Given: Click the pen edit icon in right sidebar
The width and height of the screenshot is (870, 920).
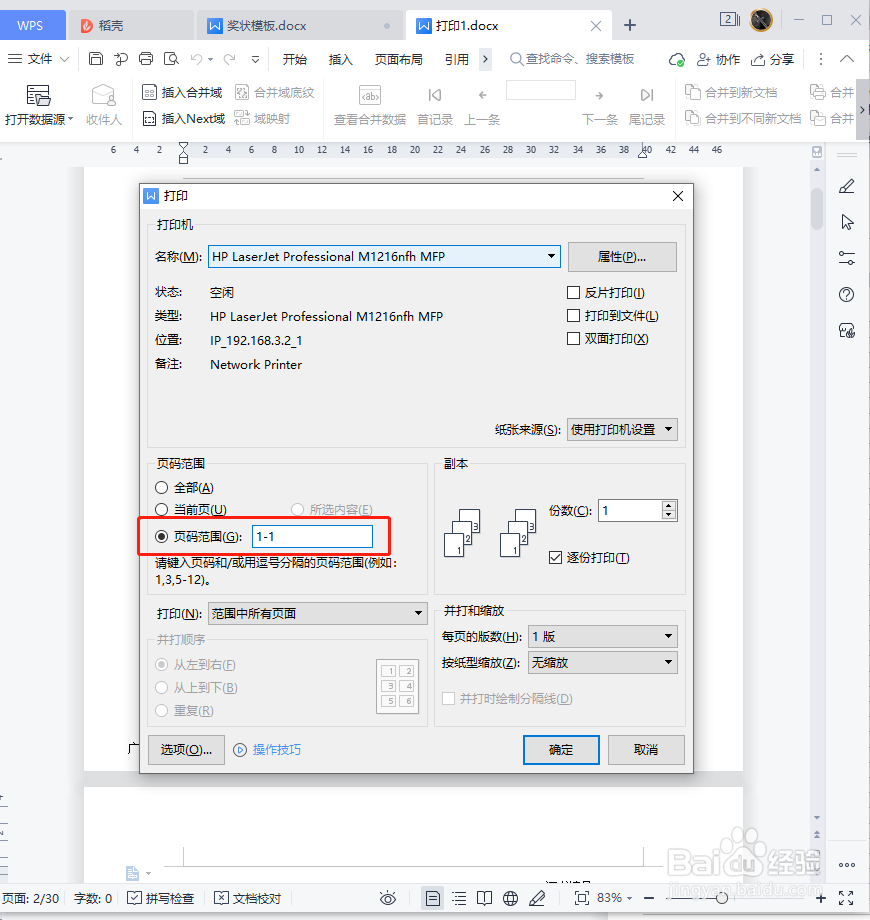Looking at the screenshot, I should click(x=847, y=187).
